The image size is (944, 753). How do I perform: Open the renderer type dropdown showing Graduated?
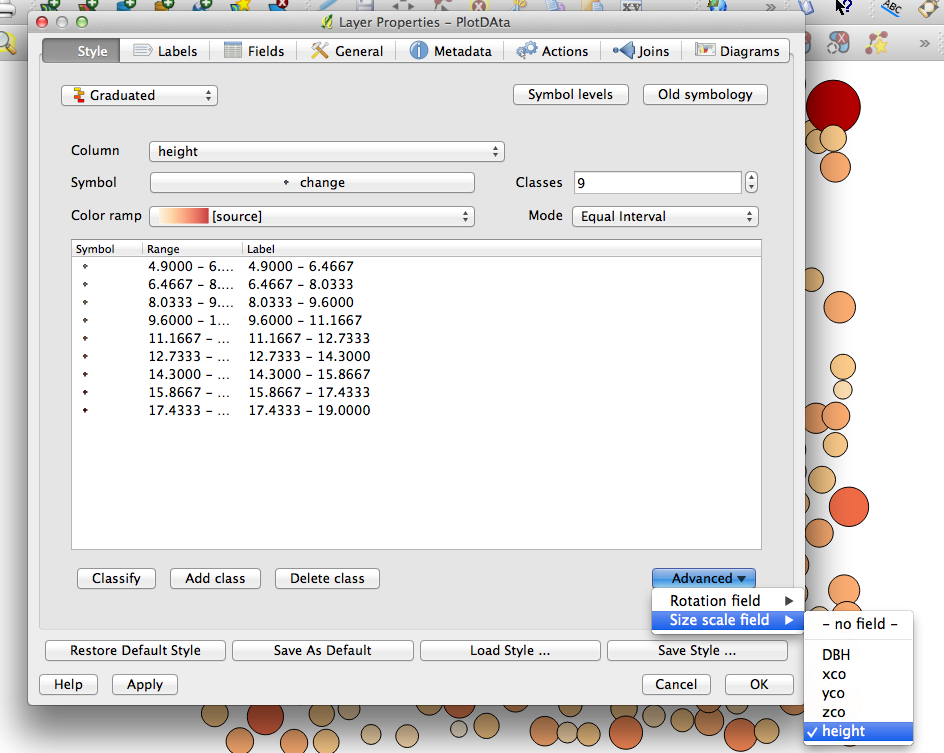pyautogui.click(x=139, y=95)
